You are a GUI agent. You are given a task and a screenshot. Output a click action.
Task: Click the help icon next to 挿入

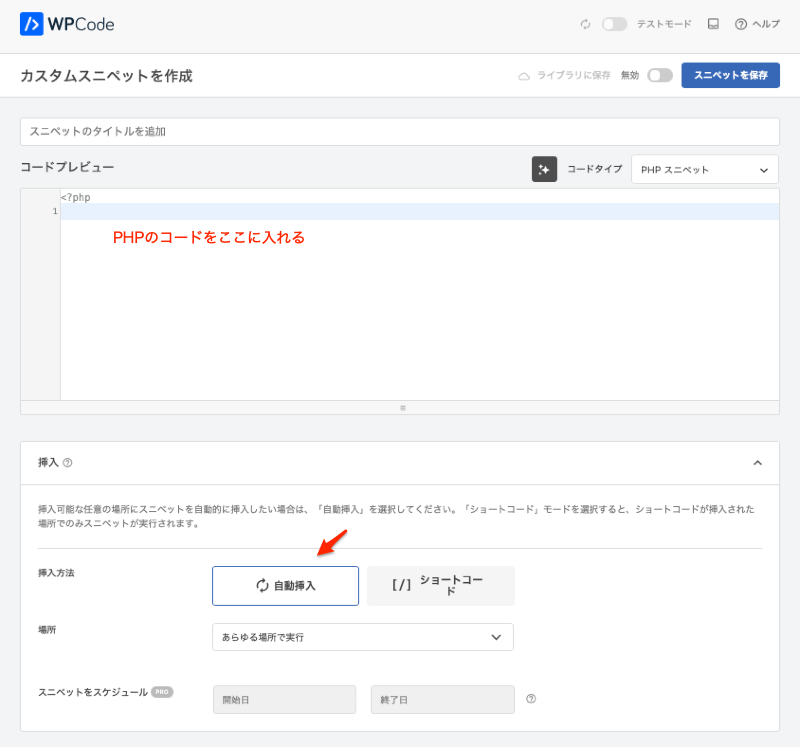coord(67,462)
